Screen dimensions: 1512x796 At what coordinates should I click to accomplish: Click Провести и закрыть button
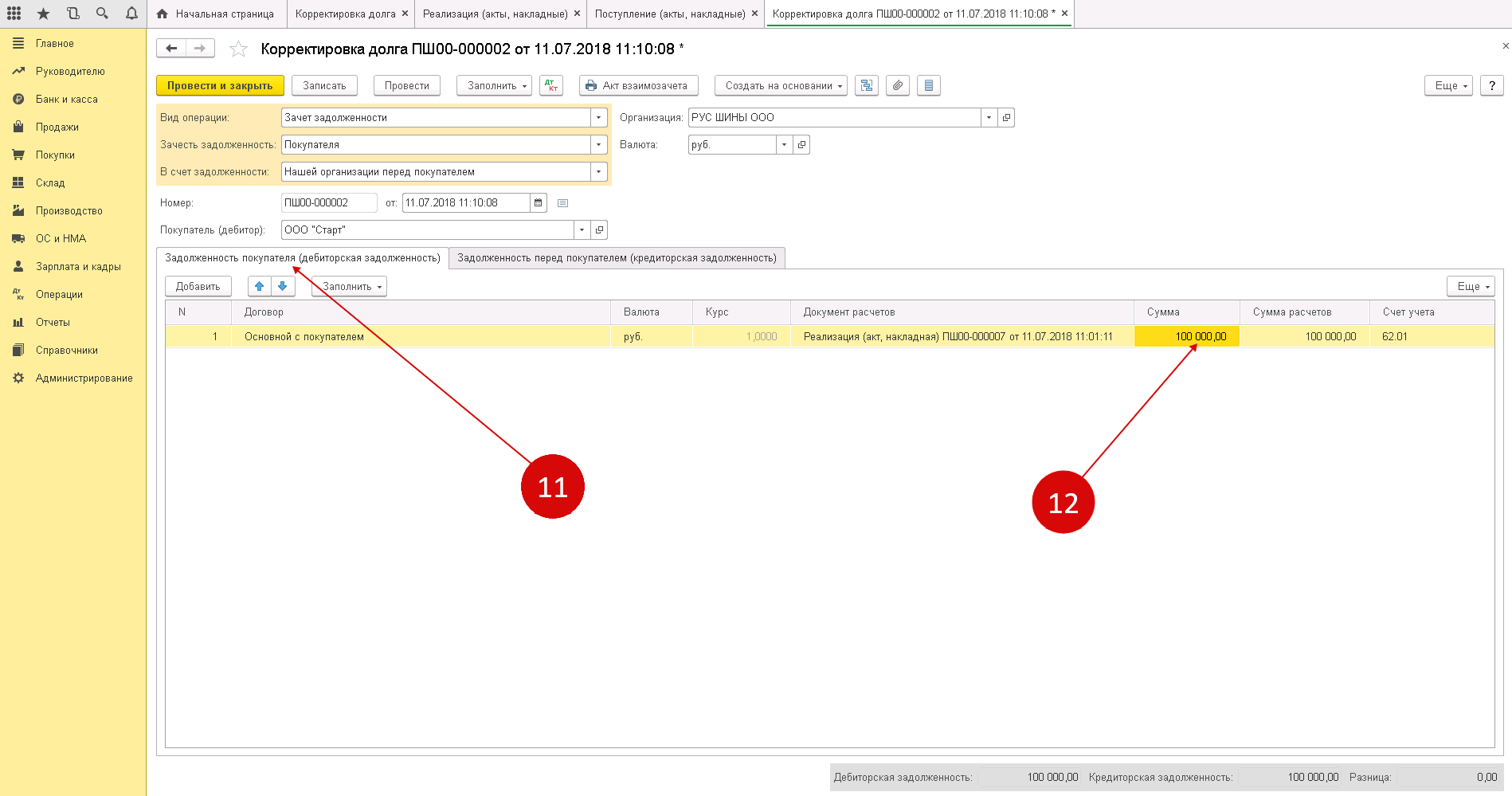220,85
